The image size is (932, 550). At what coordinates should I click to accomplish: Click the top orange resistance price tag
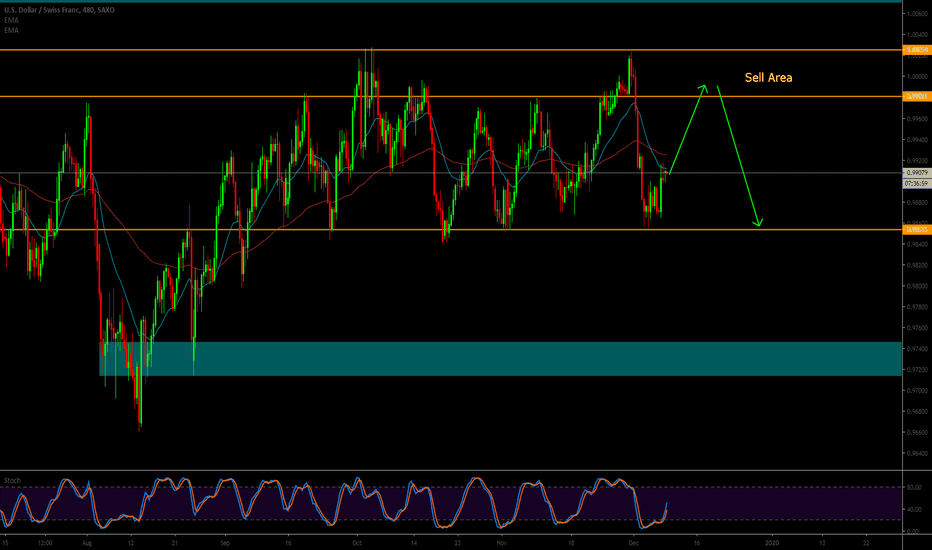(917, 49)
